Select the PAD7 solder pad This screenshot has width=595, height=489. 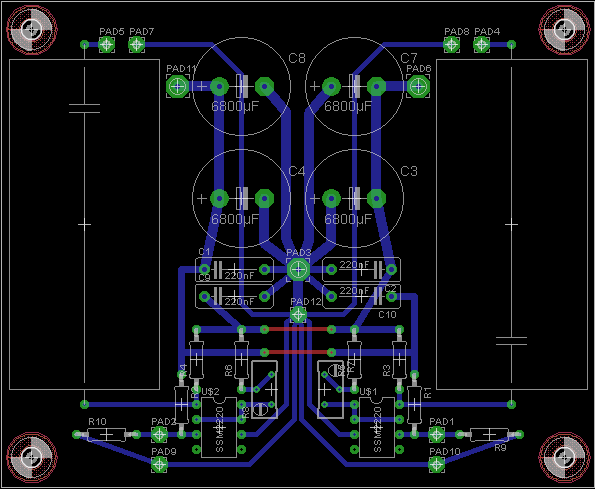137,45
